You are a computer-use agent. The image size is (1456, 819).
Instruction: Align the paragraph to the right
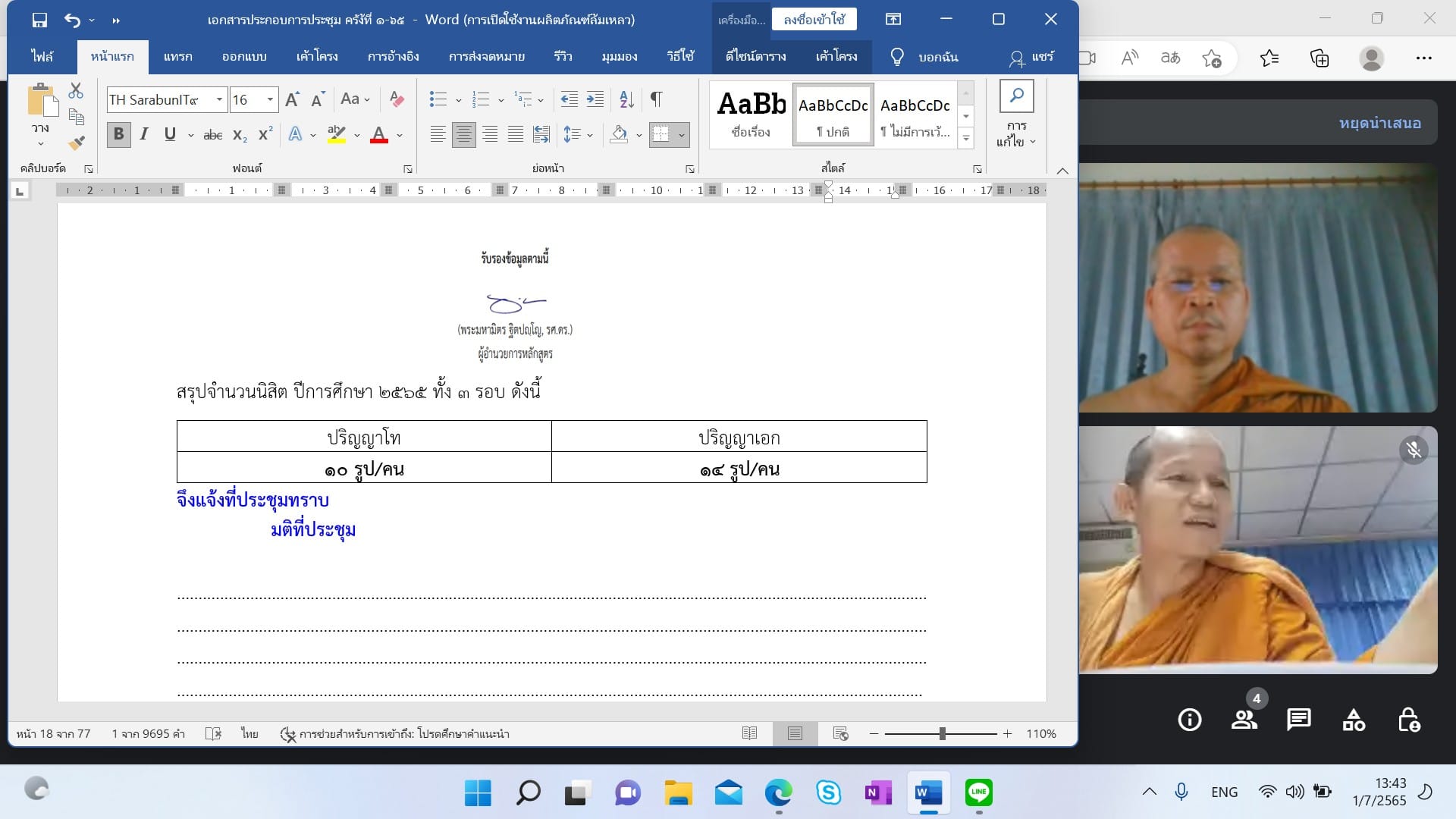click(x=490, y=135)
